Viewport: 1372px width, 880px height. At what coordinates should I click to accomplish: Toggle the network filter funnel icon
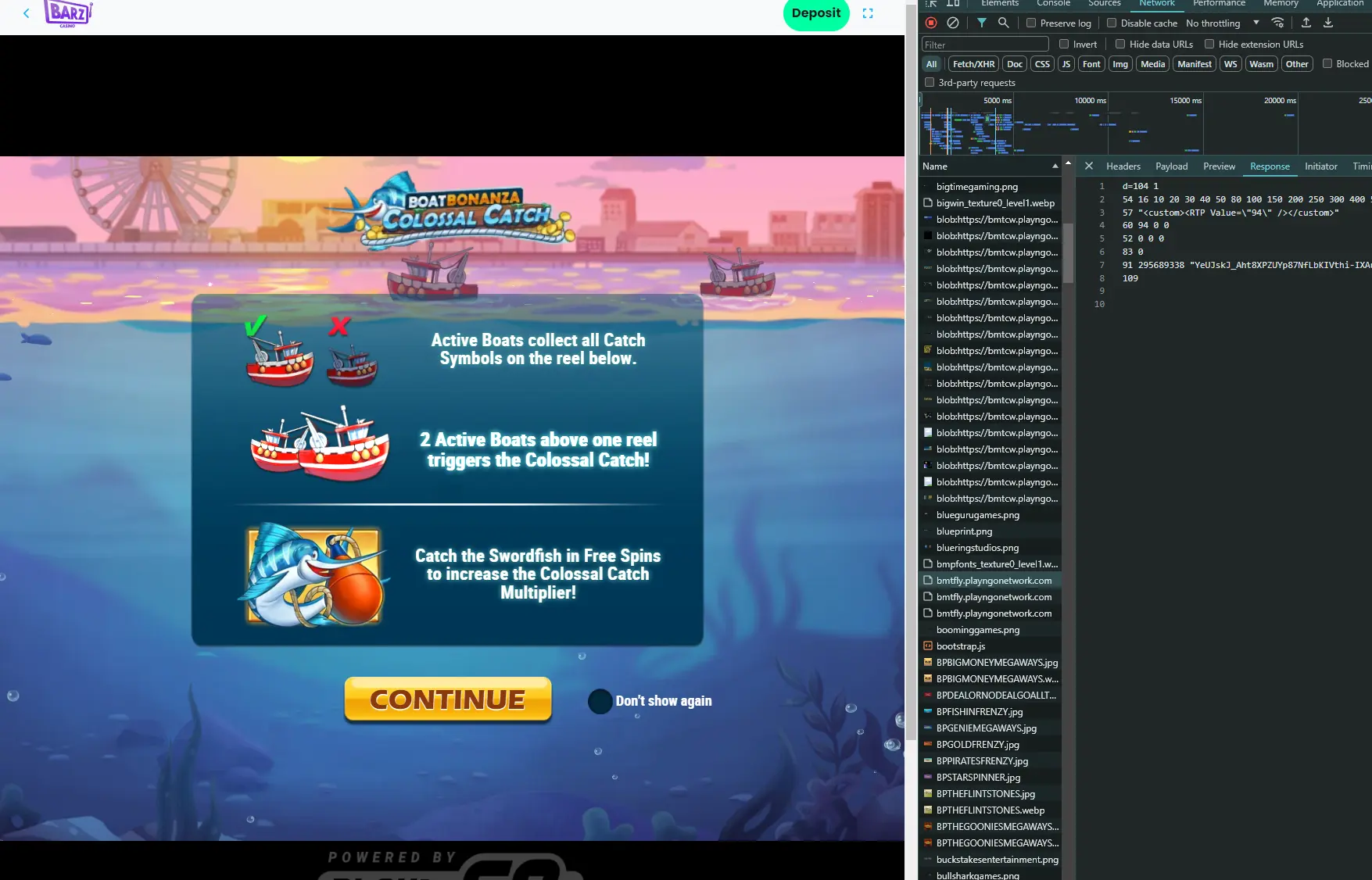pyautogui.click(x=982, y=23)
